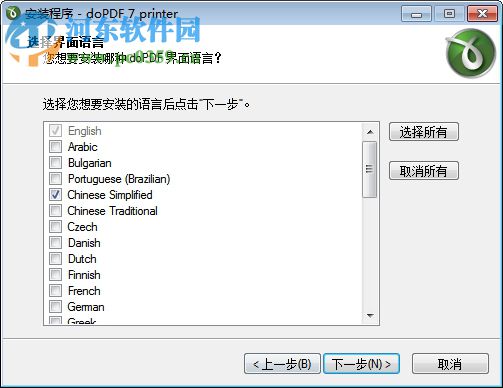
Task: Click the scroll-up arrow of the language list
Action: click(370, 132)
